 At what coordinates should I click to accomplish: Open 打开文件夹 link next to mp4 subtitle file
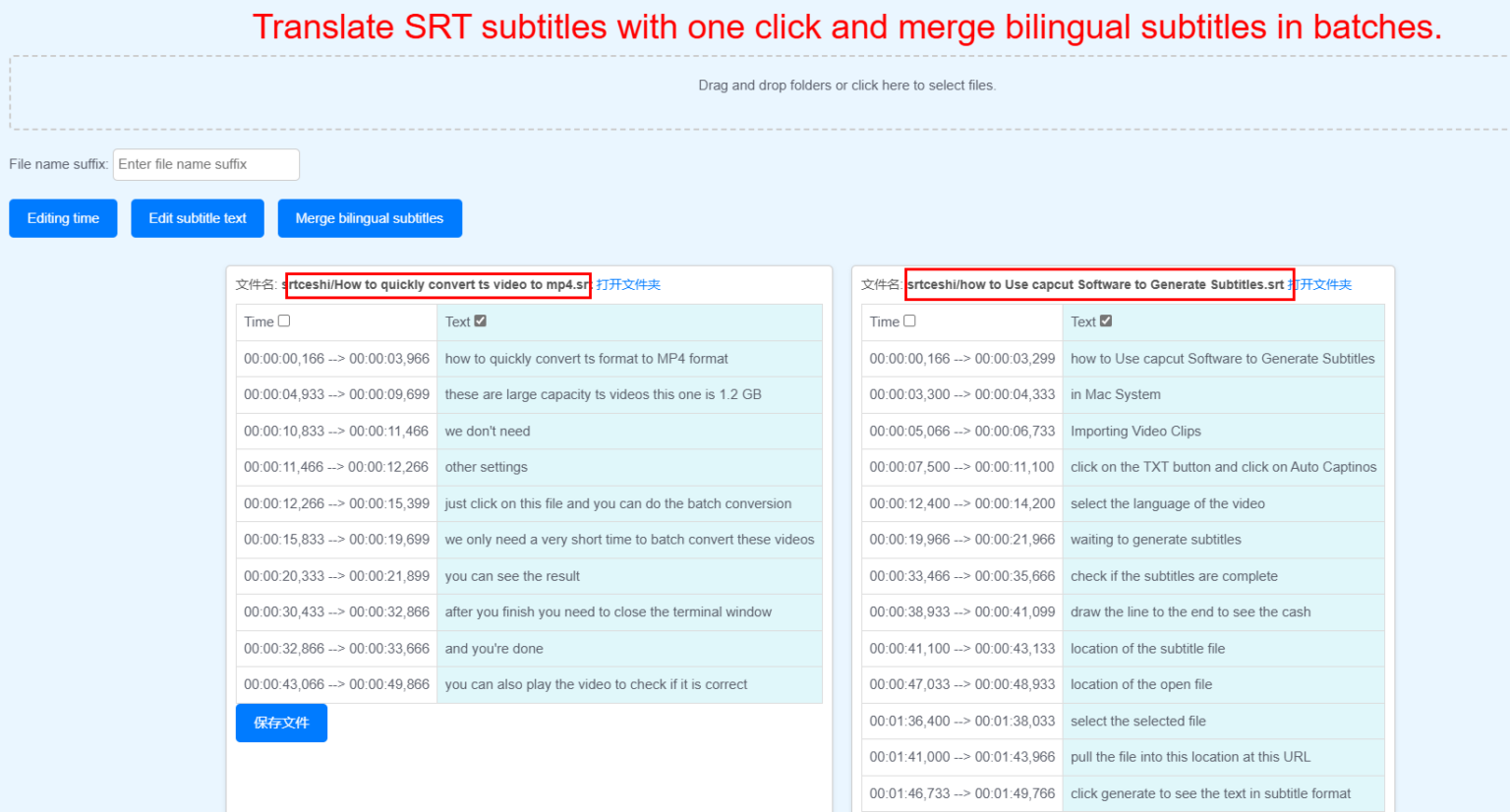click(x=628, y=284)
